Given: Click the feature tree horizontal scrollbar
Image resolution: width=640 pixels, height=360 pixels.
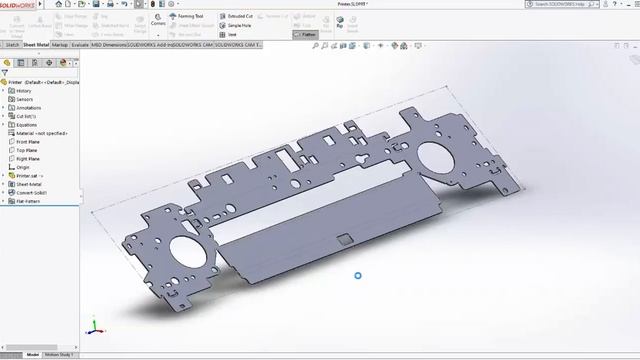Looking at the screenshot, I should click(x=32, y=347).
